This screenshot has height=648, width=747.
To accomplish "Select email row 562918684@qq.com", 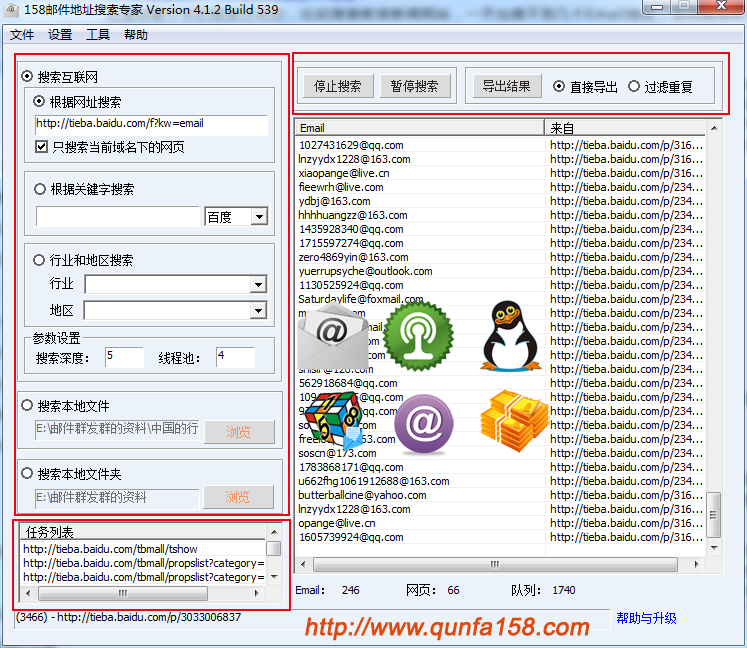I will click(x=420, y=383).
